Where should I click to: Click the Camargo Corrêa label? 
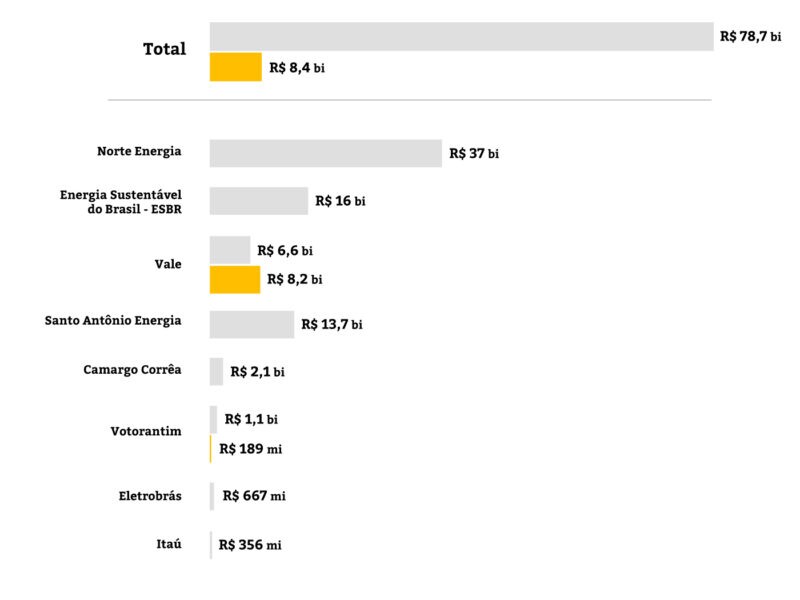(132, 370)
